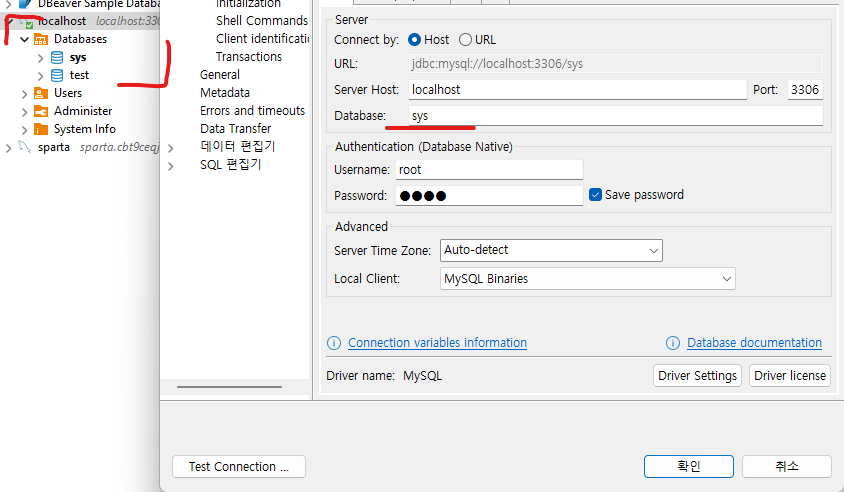This screenshot has width=844, height=492.
Task: Open the Metadata settings page
Action: (225, 93)
